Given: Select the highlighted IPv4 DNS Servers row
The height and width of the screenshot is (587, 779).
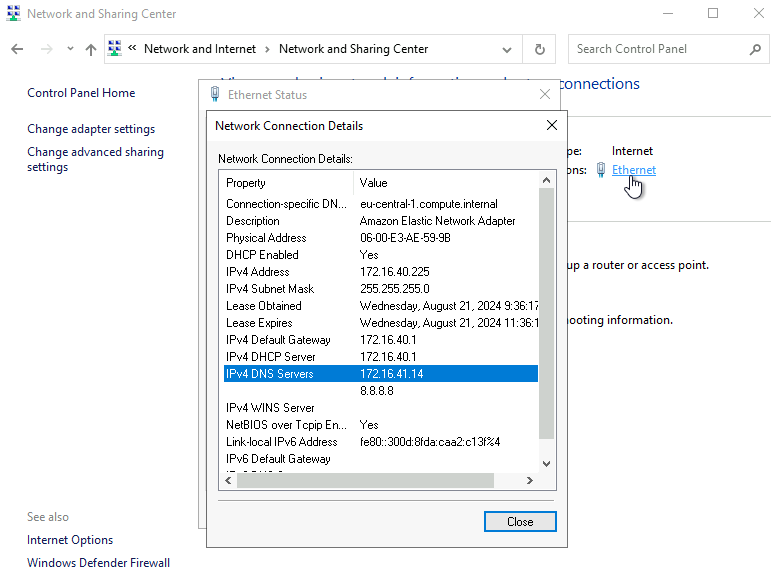Looking at the screenshot, I should pos(381,373).
